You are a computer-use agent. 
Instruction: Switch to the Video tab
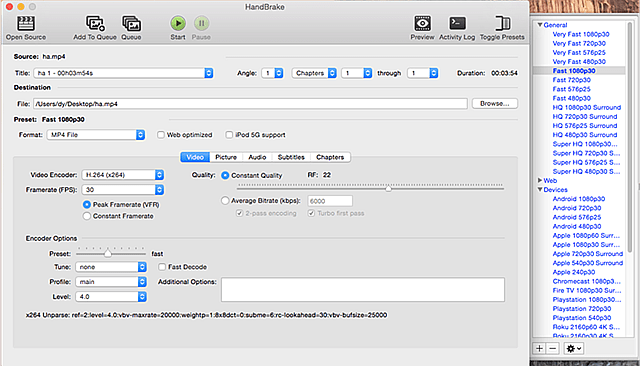click(x=195, y=157)
